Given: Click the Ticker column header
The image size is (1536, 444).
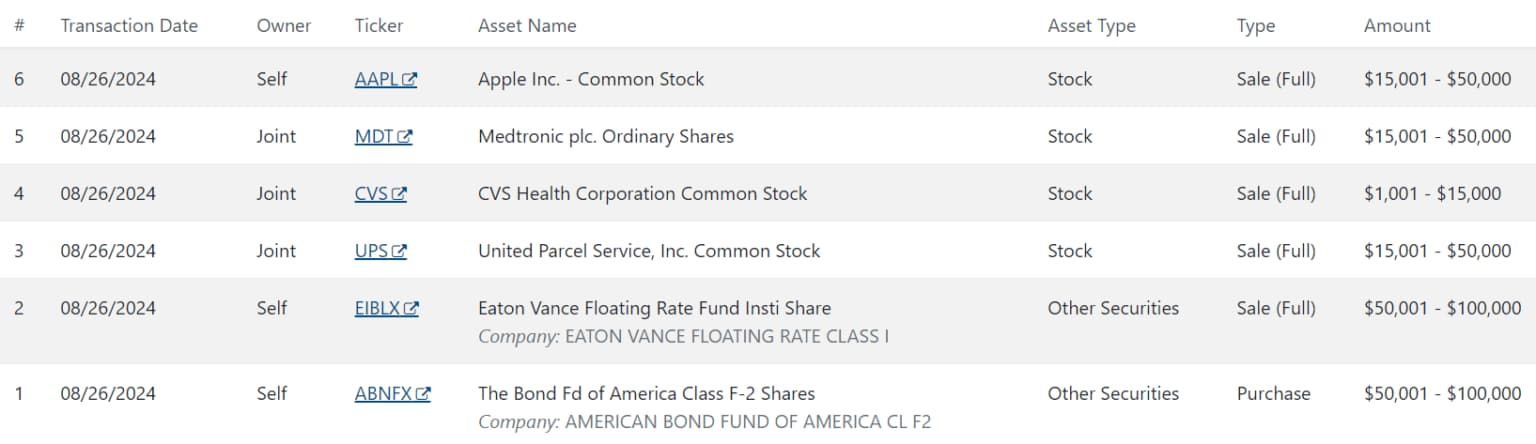Looking at the screenshot, I should click(379, 25).
